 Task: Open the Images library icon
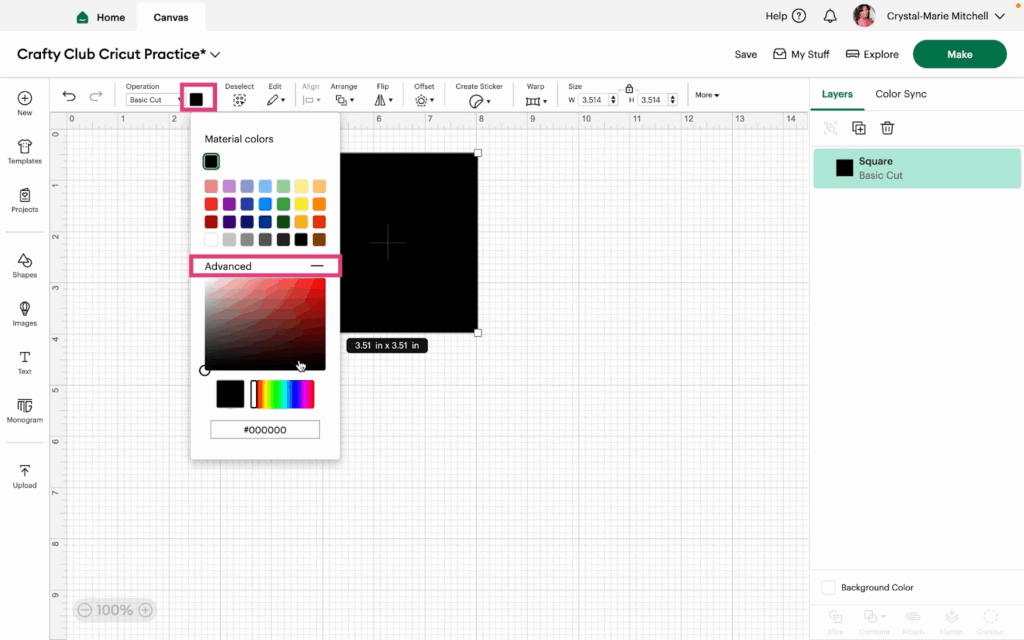[x=25, y=309]
